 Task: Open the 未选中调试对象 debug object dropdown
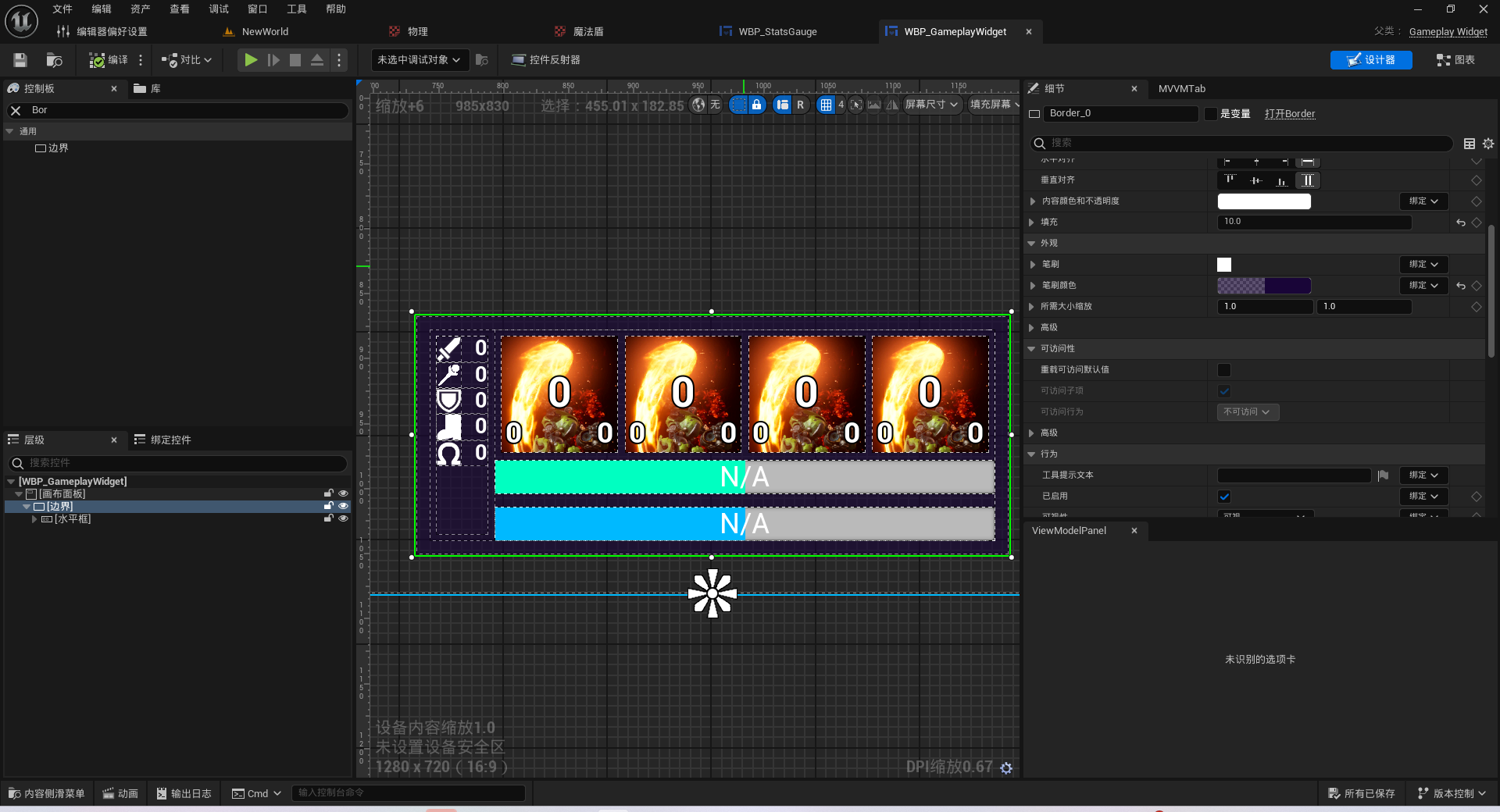click(419, 60)
